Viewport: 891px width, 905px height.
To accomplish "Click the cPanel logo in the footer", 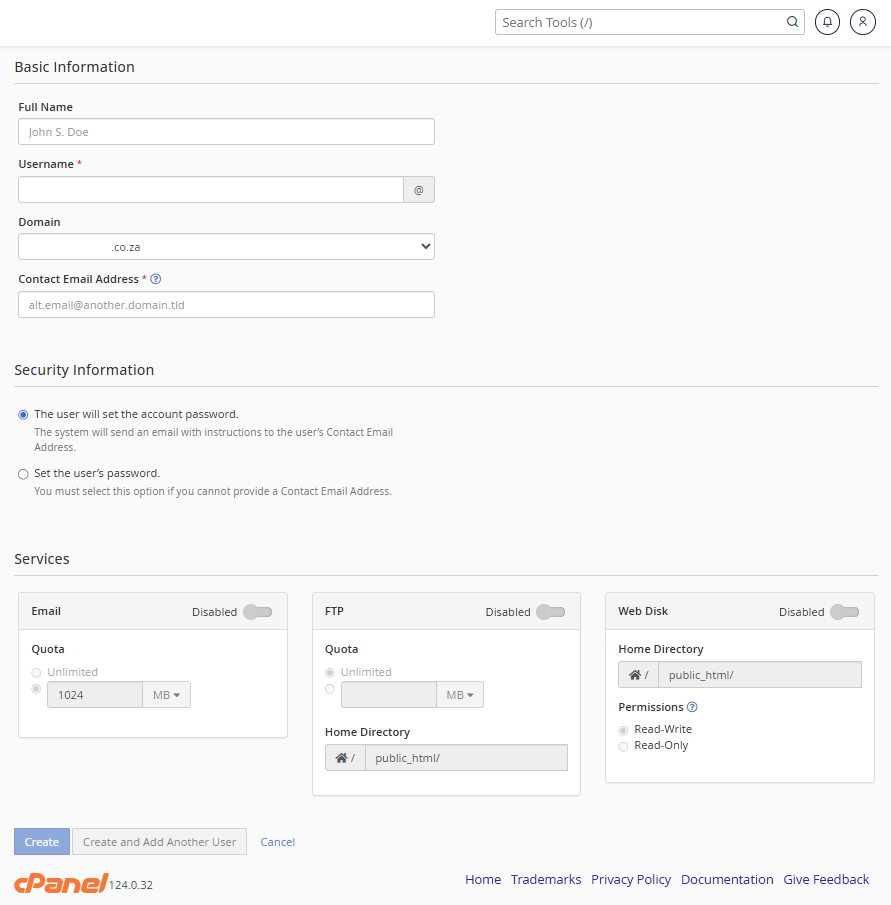I will tap(60, 882).
